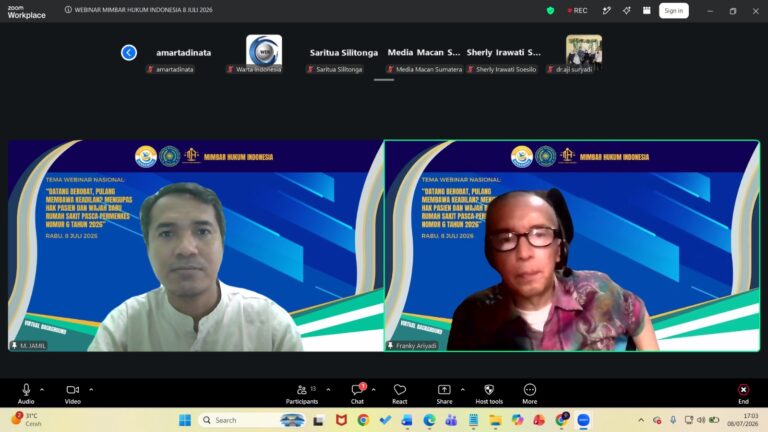
Task: Open the Participants panel
Action: click(x=302, y=394)
